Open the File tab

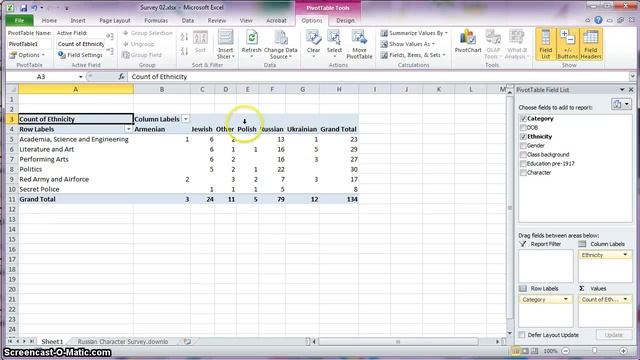[x=19, y=20]
